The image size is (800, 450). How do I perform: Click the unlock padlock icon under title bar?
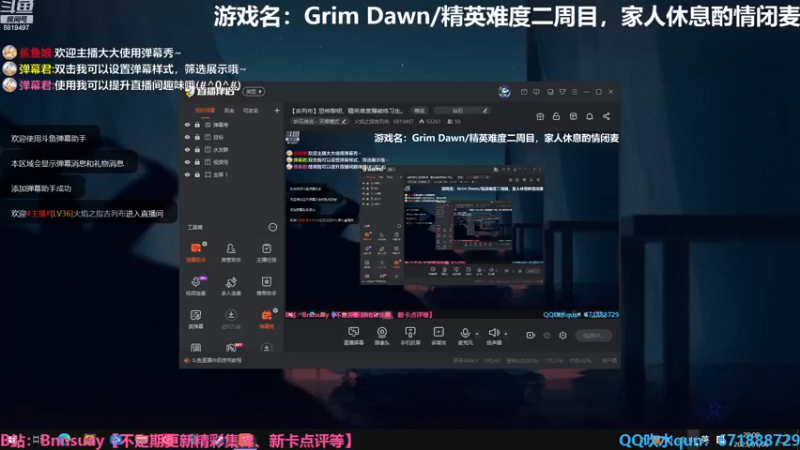click(x=556, y=116)
